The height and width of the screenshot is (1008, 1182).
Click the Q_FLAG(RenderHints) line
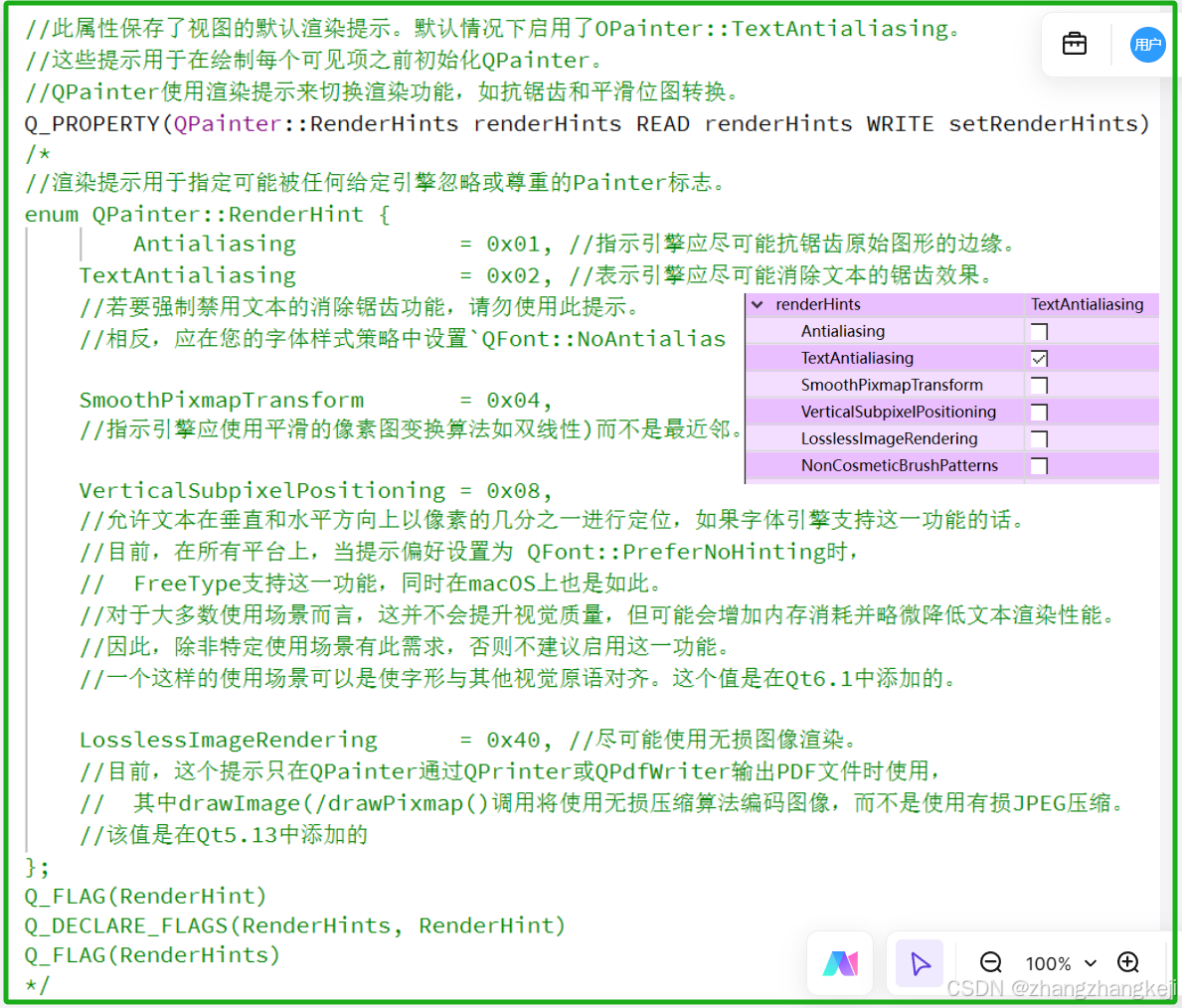pos(152,955)
